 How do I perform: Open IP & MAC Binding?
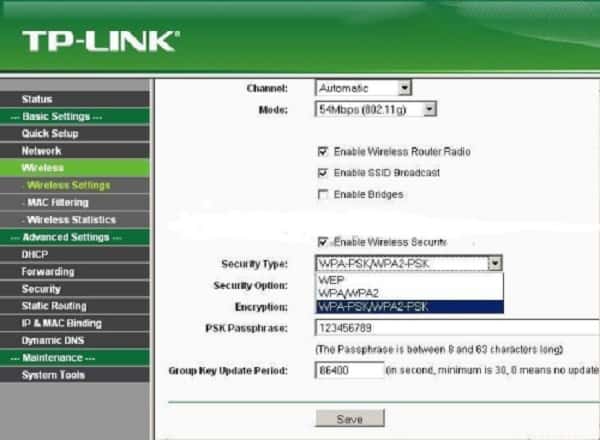click(75, 323)
